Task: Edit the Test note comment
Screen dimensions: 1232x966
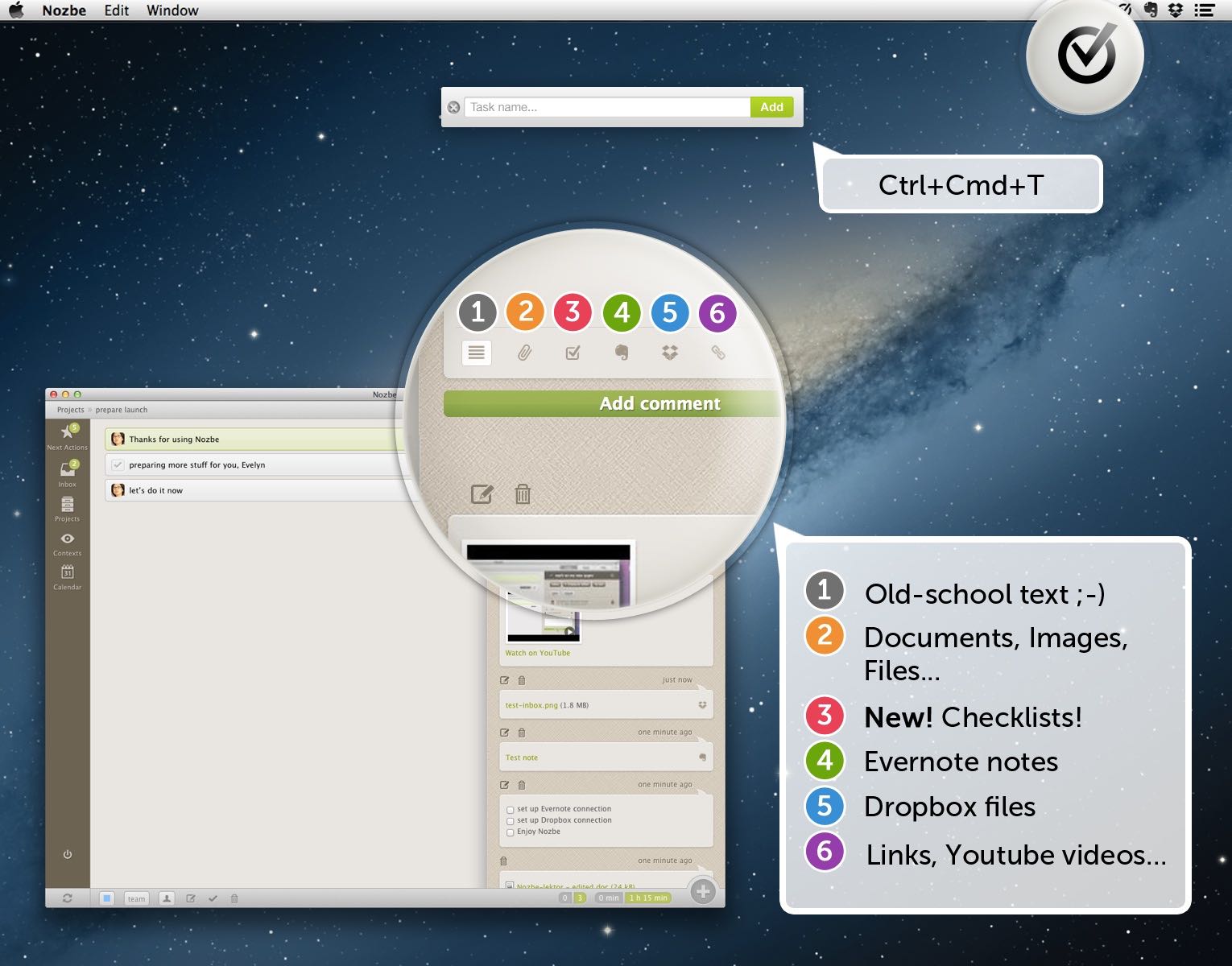Action: coord(505,733)
